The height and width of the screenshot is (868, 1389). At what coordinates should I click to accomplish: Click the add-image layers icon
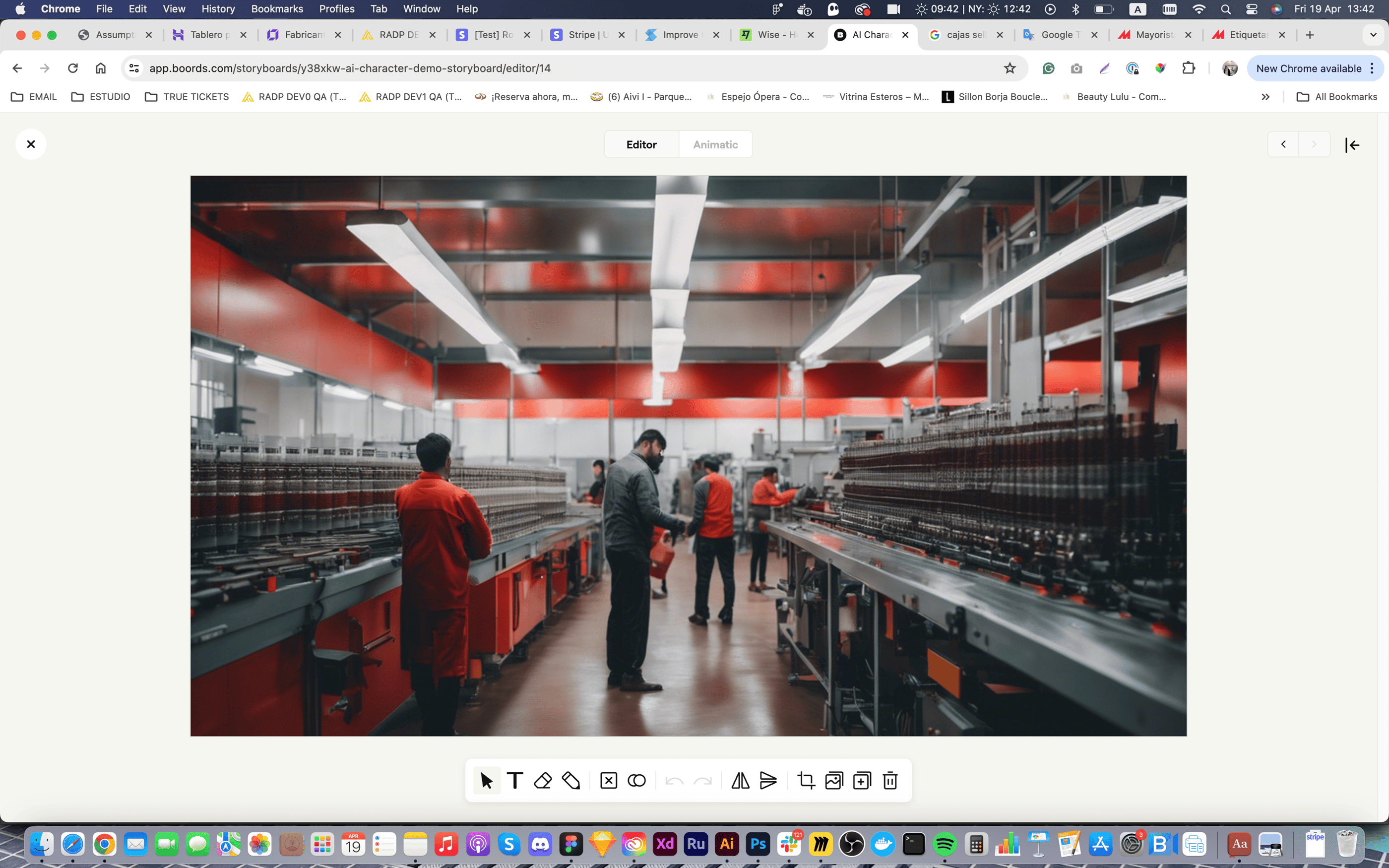(834, 781)
